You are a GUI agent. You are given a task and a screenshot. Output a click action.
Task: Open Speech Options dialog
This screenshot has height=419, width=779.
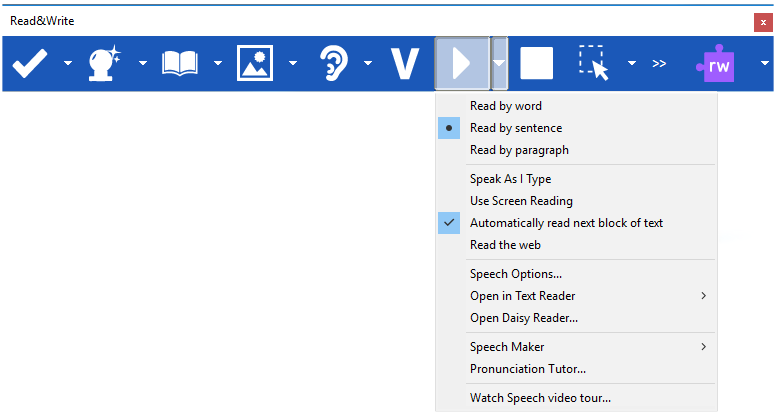coord(576,274)
